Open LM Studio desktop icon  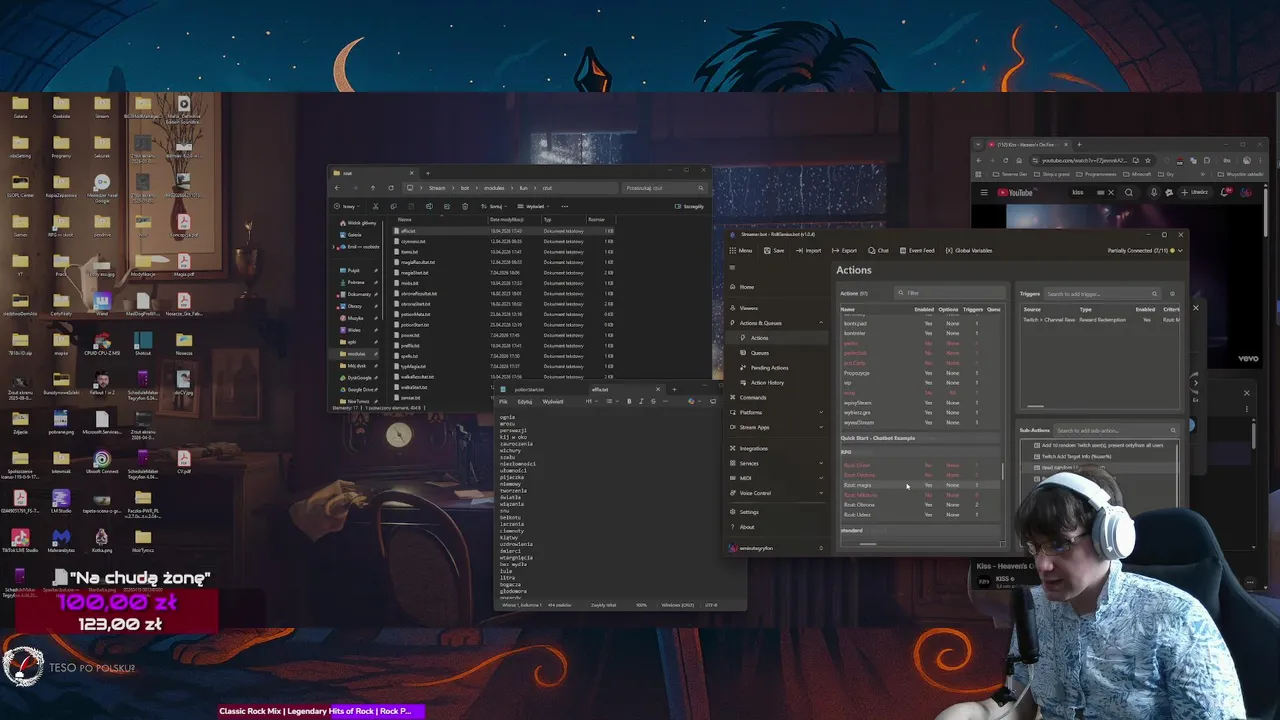click(x=61, y=500)
